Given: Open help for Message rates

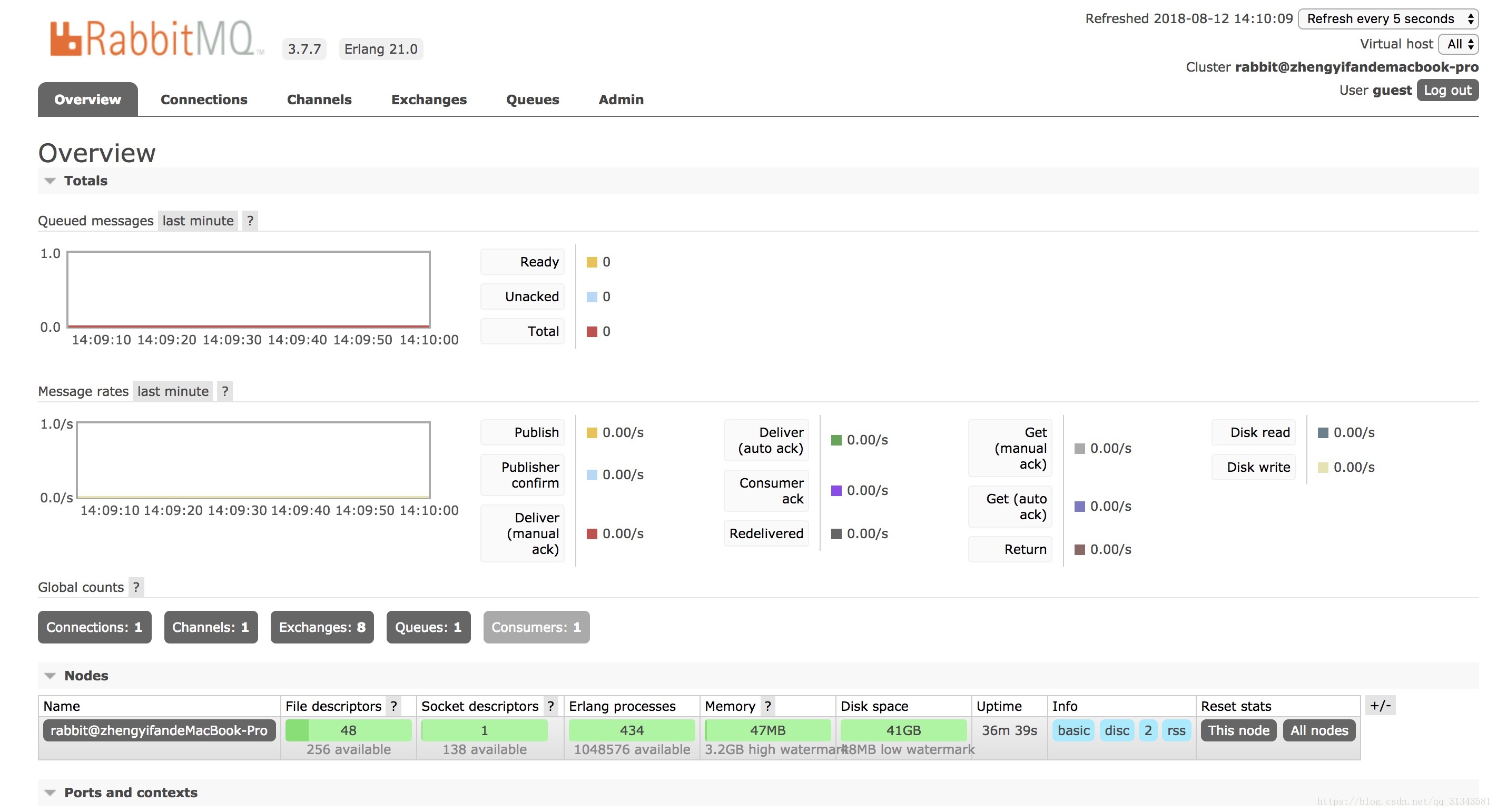Looking at the screenshot, I should coord(225,391).
